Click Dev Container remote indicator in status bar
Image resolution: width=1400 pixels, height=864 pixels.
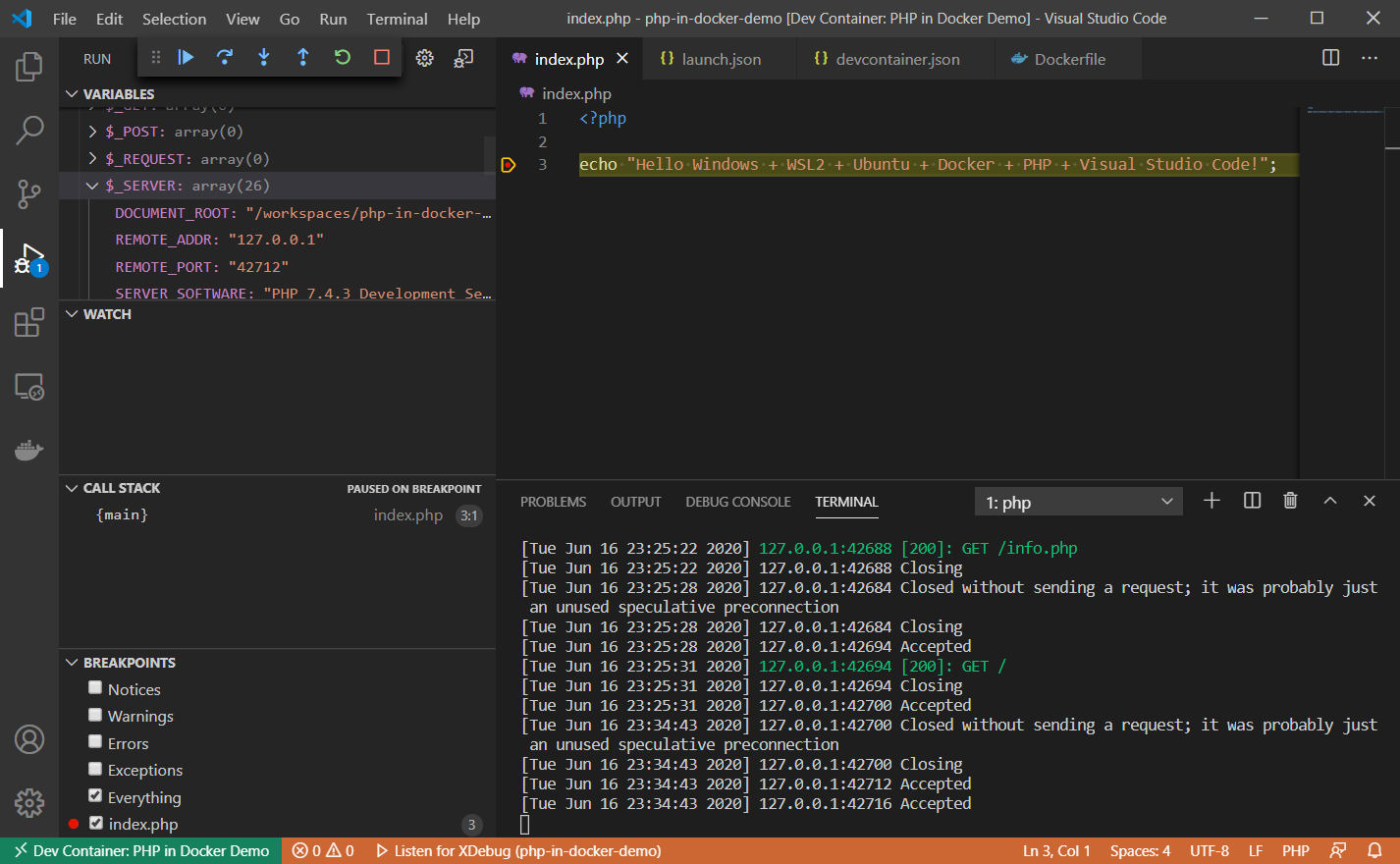[141, 851]
